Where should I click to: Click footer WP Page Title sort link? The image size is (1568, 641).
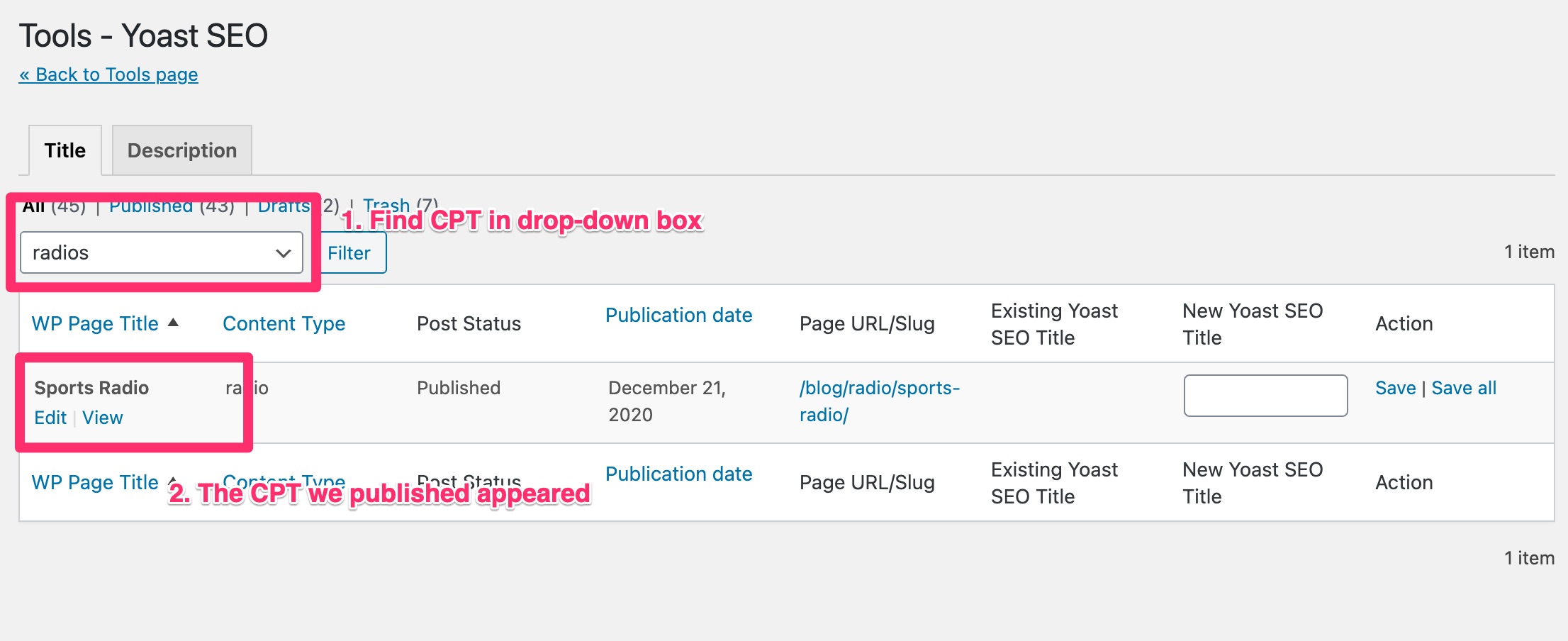point(95,482)
